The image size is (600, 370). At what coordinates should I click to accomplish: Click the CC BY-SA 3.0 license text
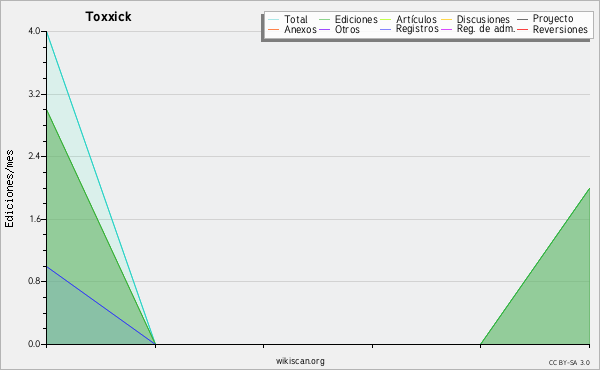569,362
